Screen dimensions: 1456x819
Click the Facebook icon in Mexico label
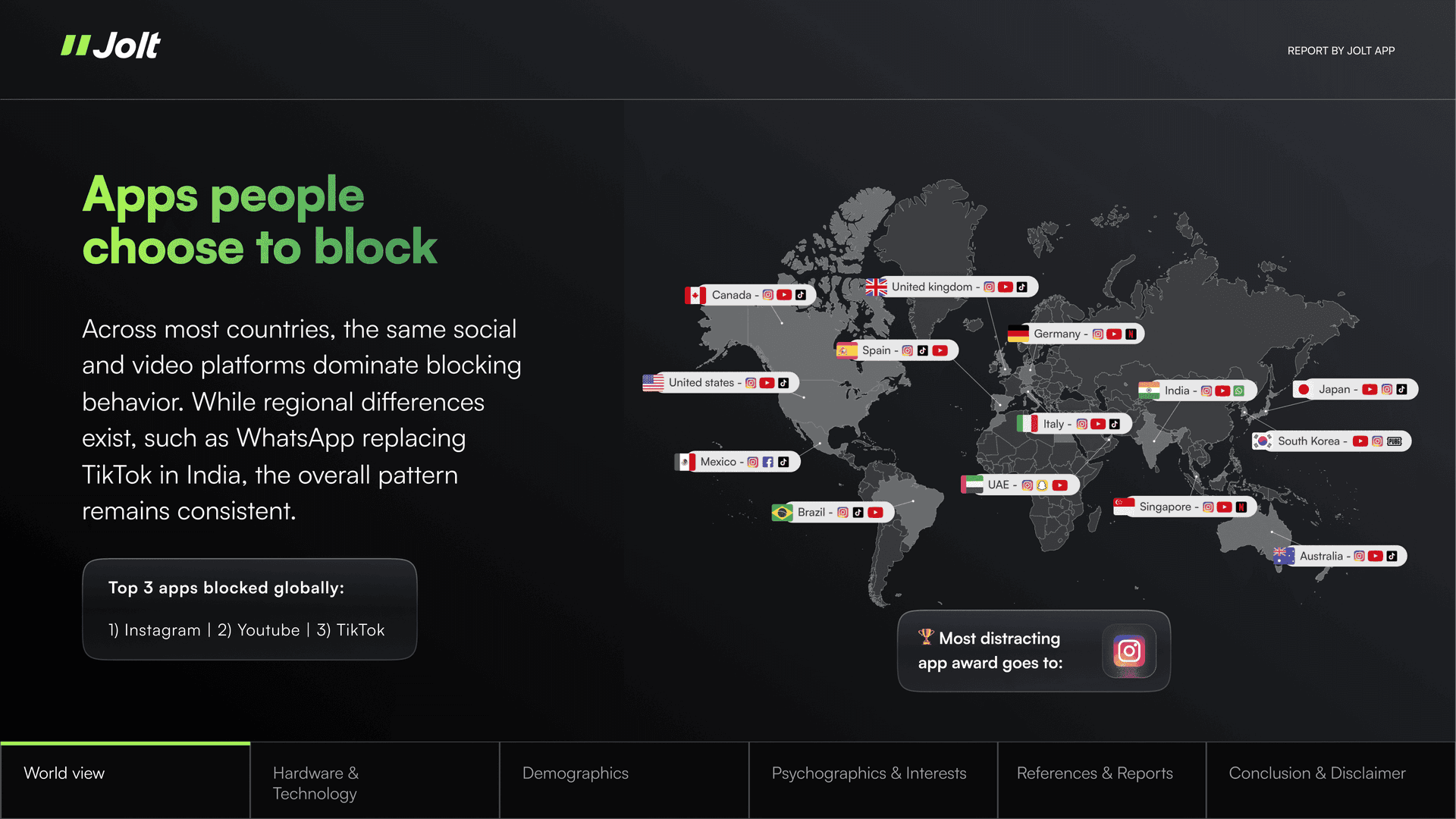click(768, 462)
